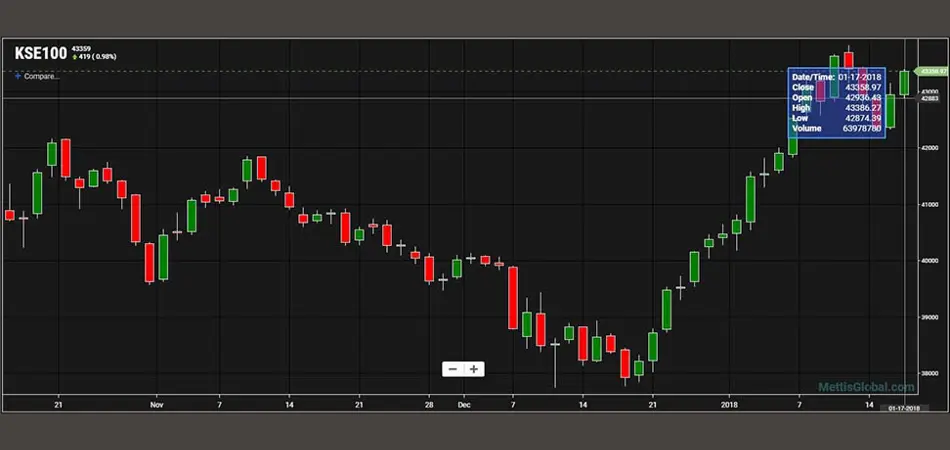Click the 01-17-2018 crosshair date label
This screenshot has height=450, width=950.
pos(903,408)
